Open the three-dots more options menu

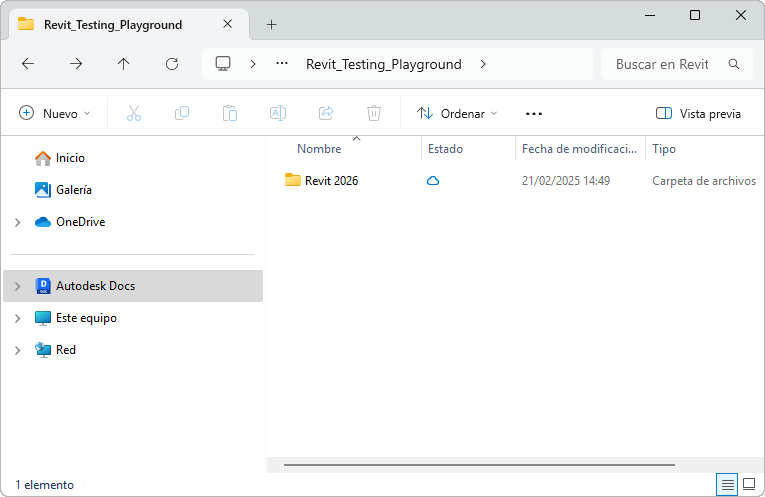pos(534,114)
